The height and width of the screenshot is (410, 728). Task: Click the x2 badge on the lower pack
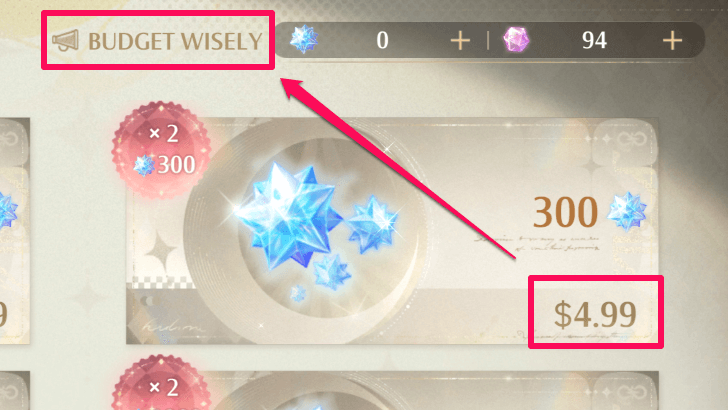159,383
